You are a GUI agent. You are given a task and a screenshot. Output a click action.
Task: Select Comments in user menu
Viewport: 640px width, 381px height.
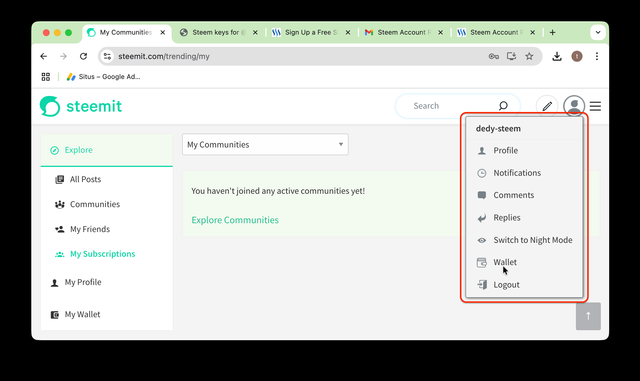pyautogui.click(x=513, y=195)
